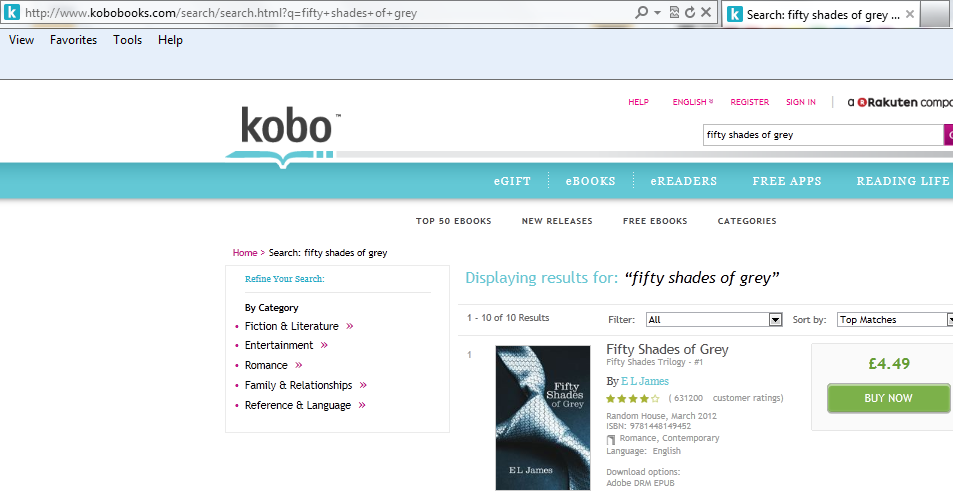Click the £4.49 price text
Screen dimensions: 953x493
pyautogui.click(x=889, y=364)
